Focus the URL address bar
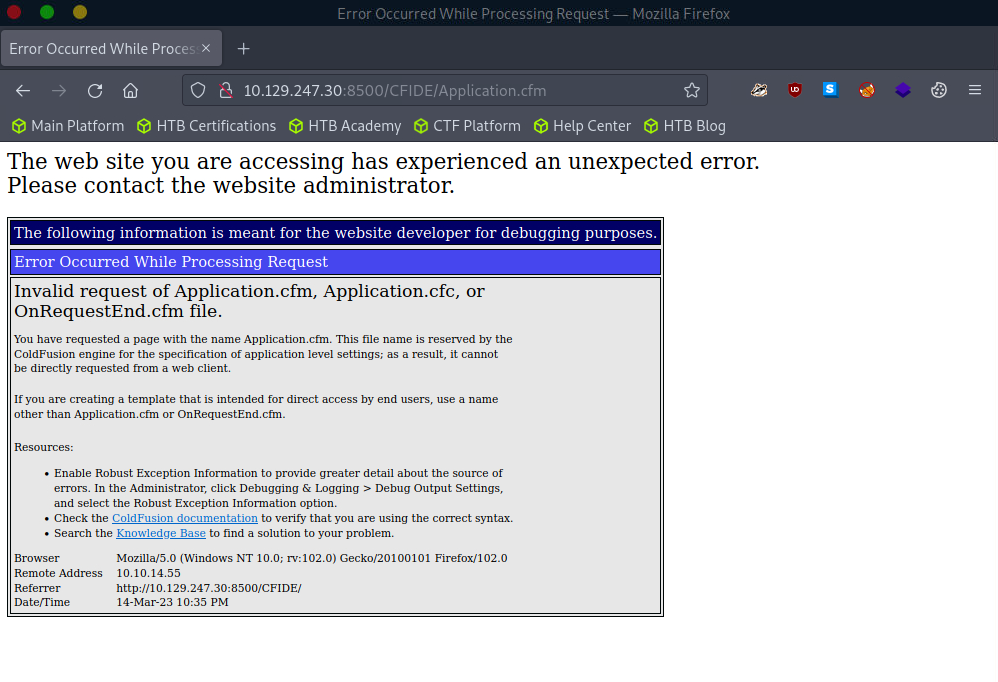The width and height of the screenshot is (998, 682). click(450, 91)
